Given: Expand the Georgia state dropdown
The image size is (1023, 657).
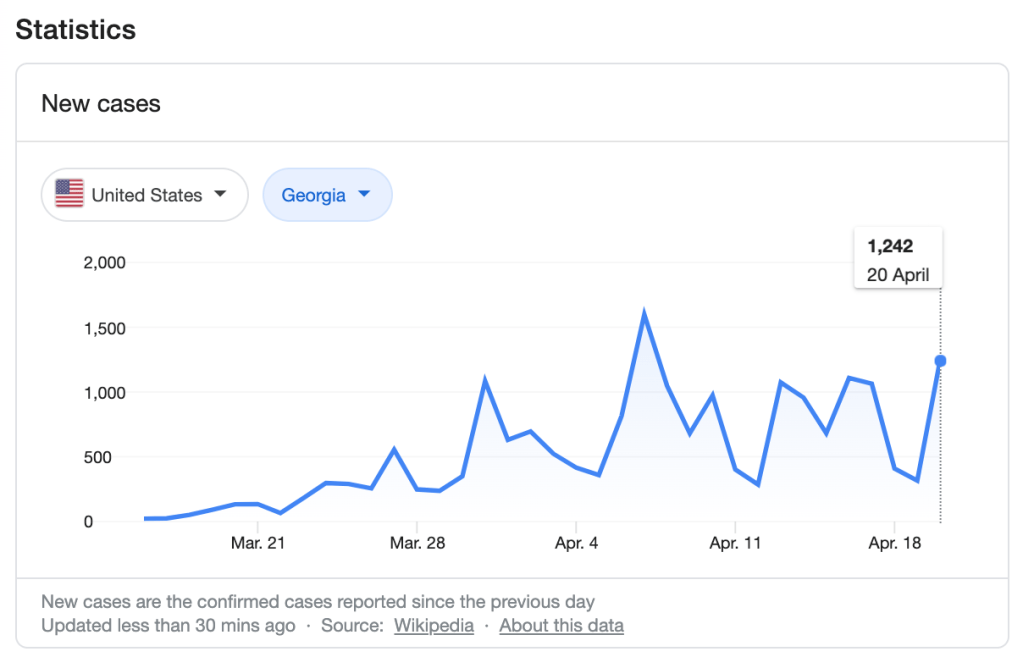Looking at the screenshot, I should 326,195.
